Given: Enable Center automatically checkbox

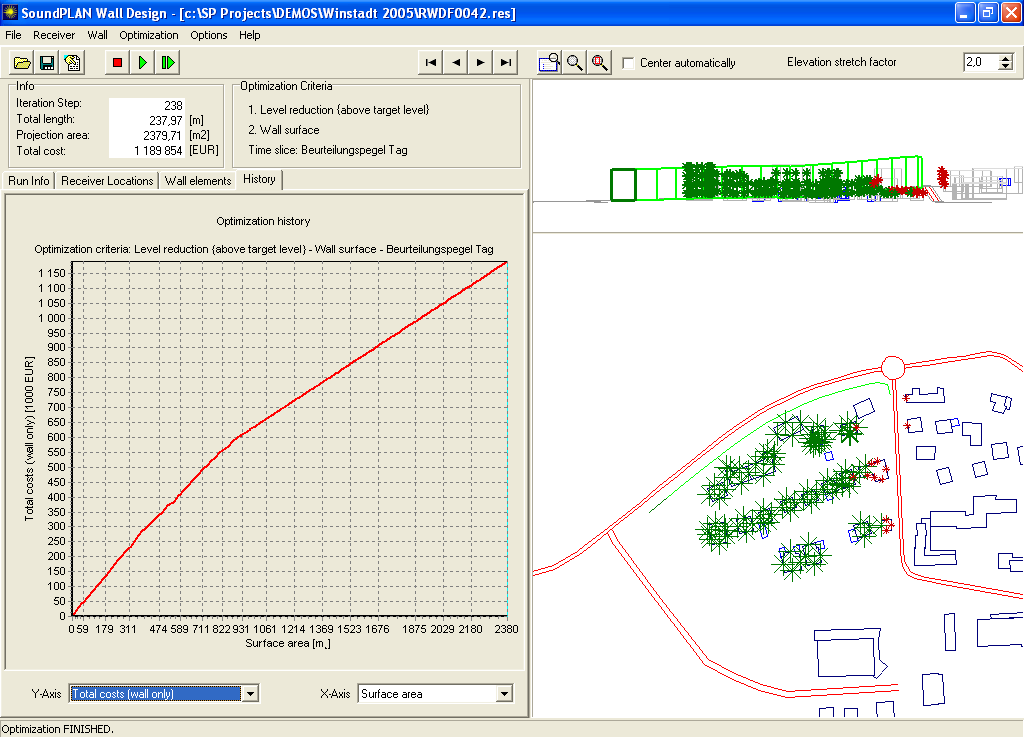Looking at the screenshot, I should click(628, 63).
